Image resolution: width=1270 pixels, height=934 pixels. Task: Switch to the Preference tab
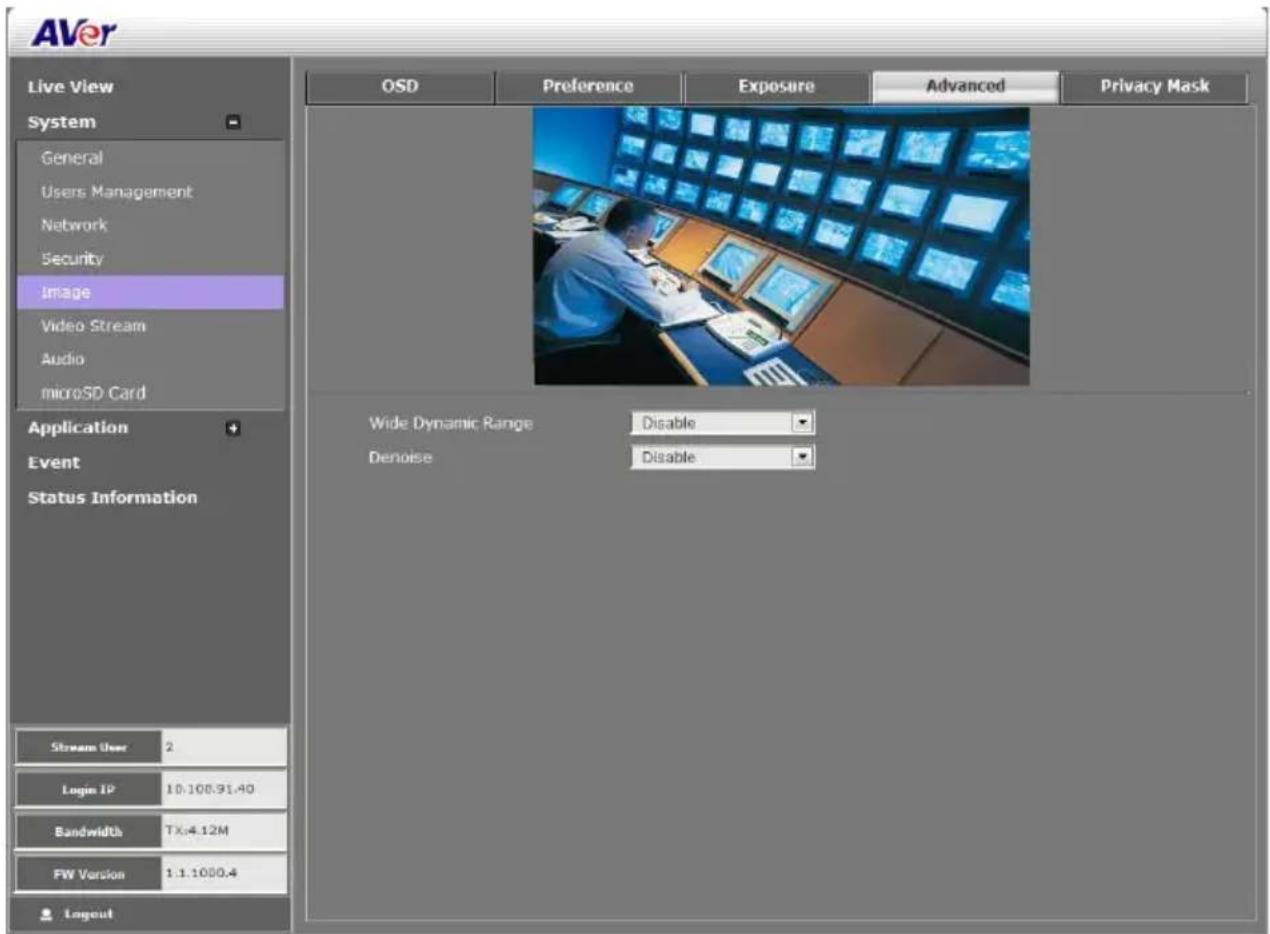click(x=588, y=87)
